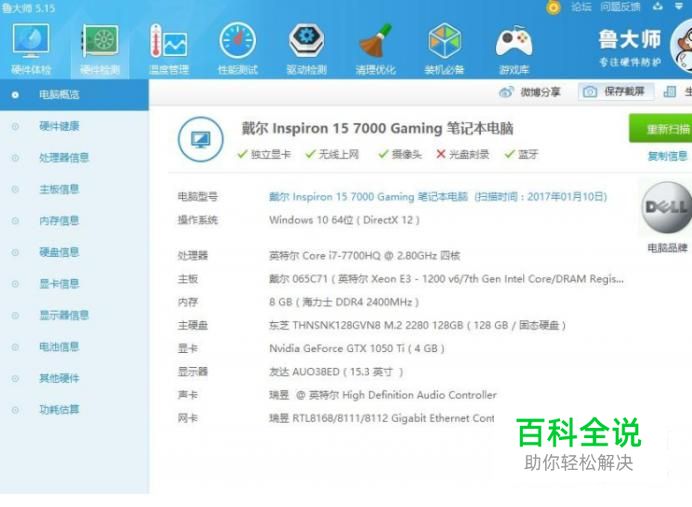Click the 鲁大师 monkey mascot avatar

tap(681, 46)
